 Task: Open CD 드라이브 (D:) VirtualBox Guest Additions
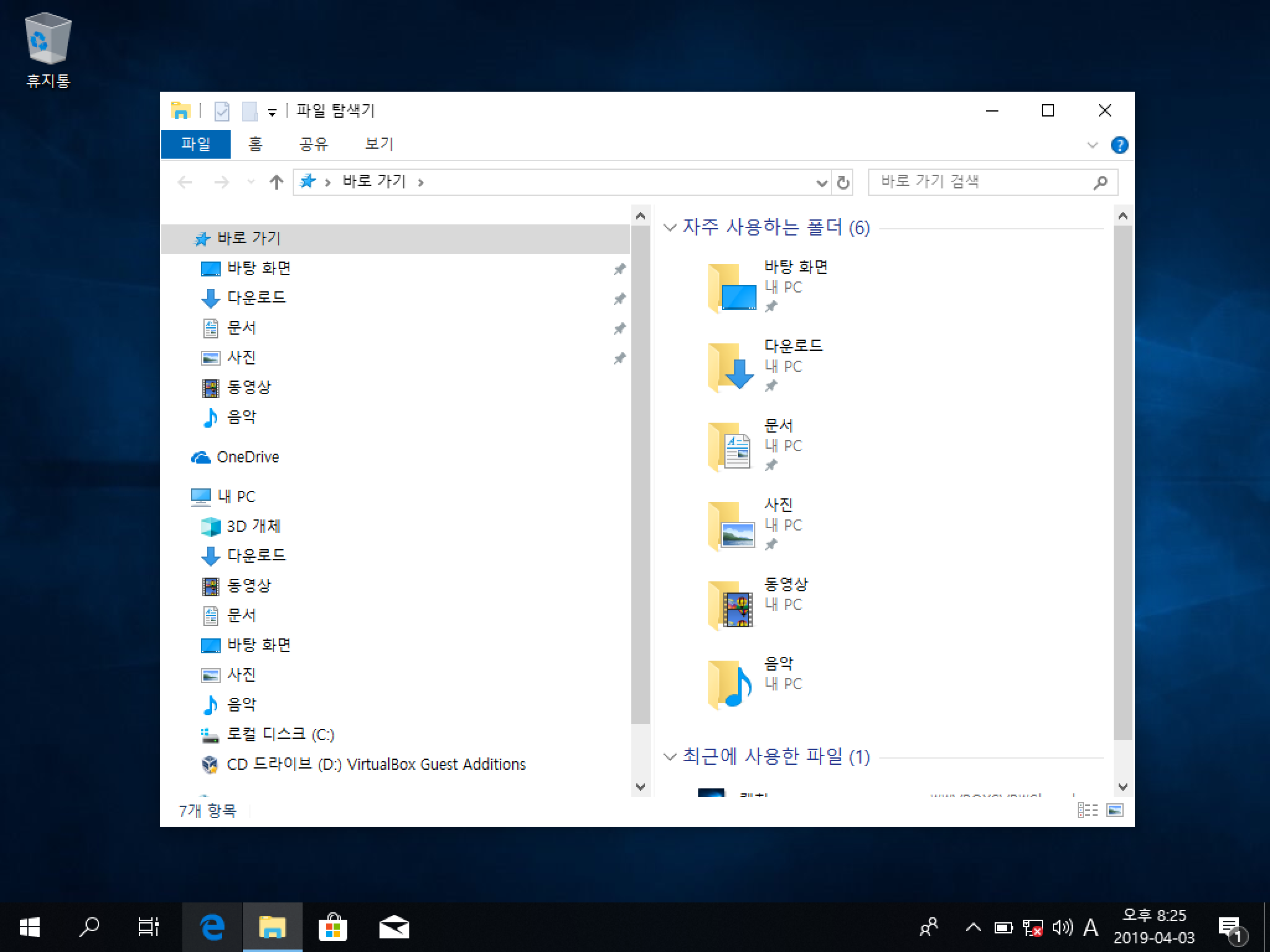pos(375,764)
